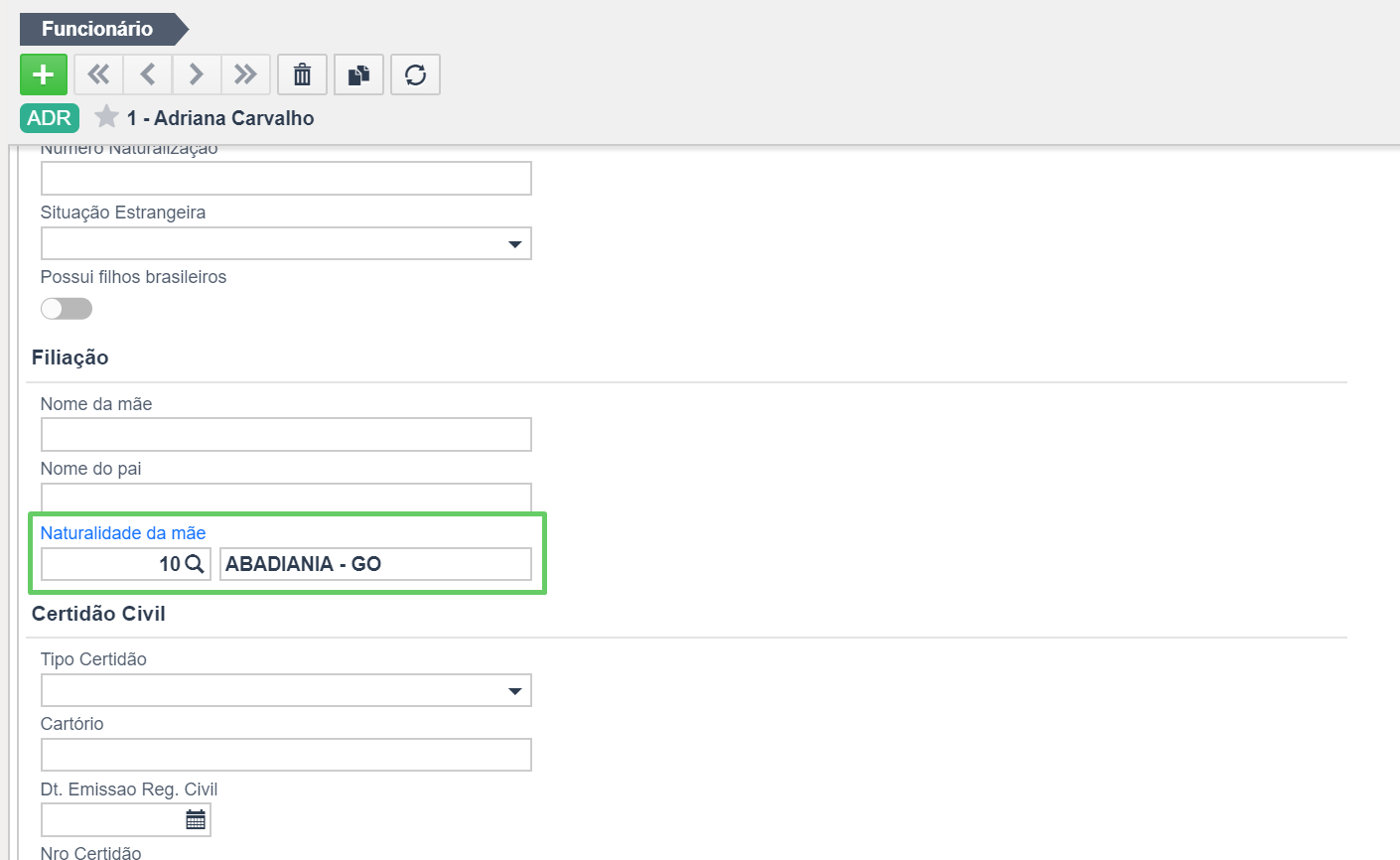1400x860 pixels.
Task: Toggle Possui filhos brasileiros switch
Action: (x=67, y=309)
